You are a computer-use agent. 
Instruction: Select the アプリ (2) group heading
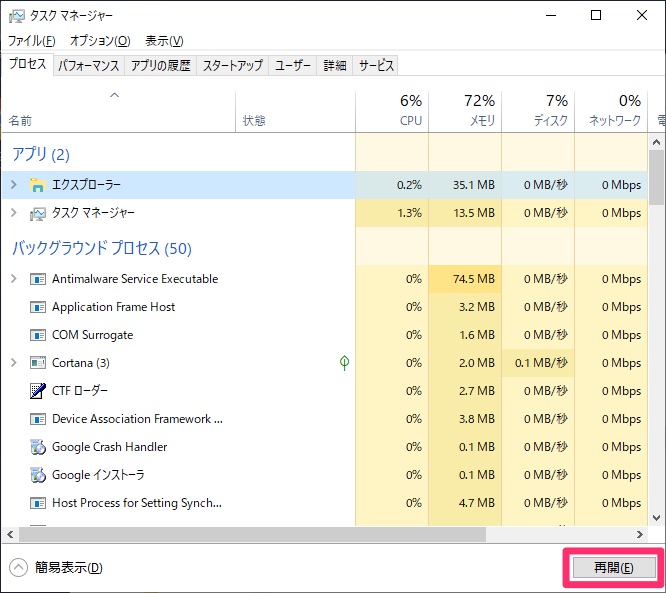pyautogui.click(x=41, y=154)
